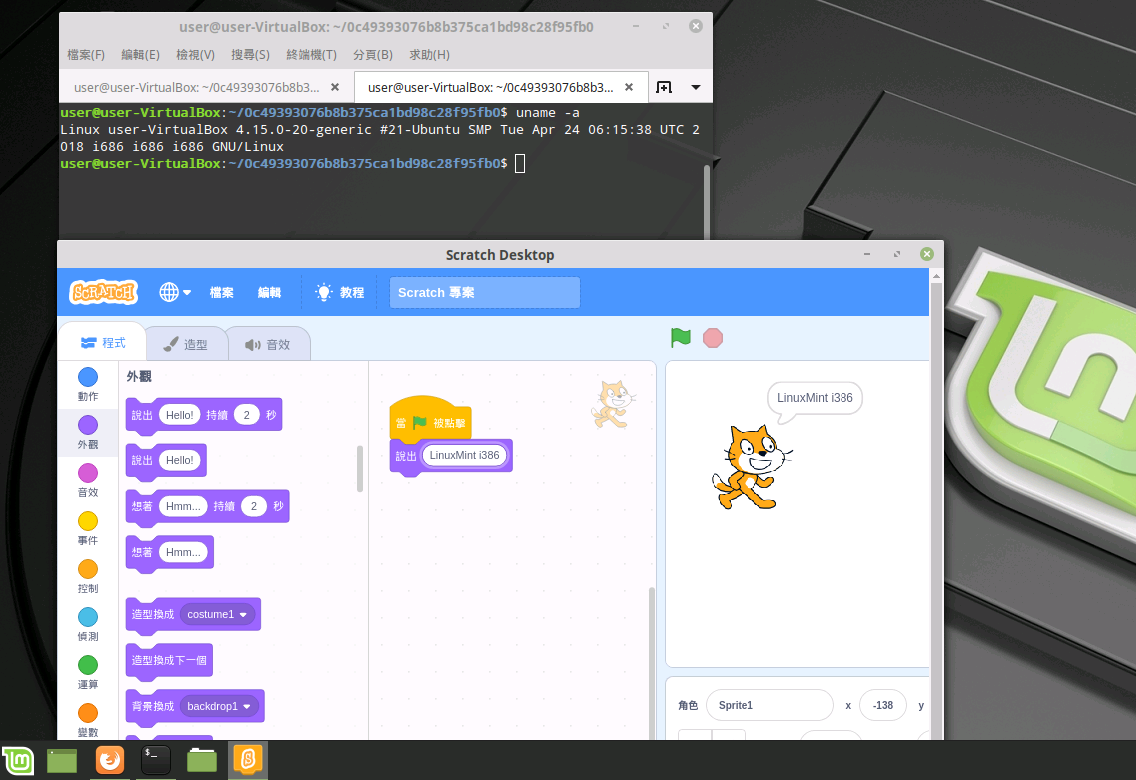Click the 說出 Hello! 持續 2 秒 block
The width and height of the screenshot is (1136, 780).
[204, 416]
